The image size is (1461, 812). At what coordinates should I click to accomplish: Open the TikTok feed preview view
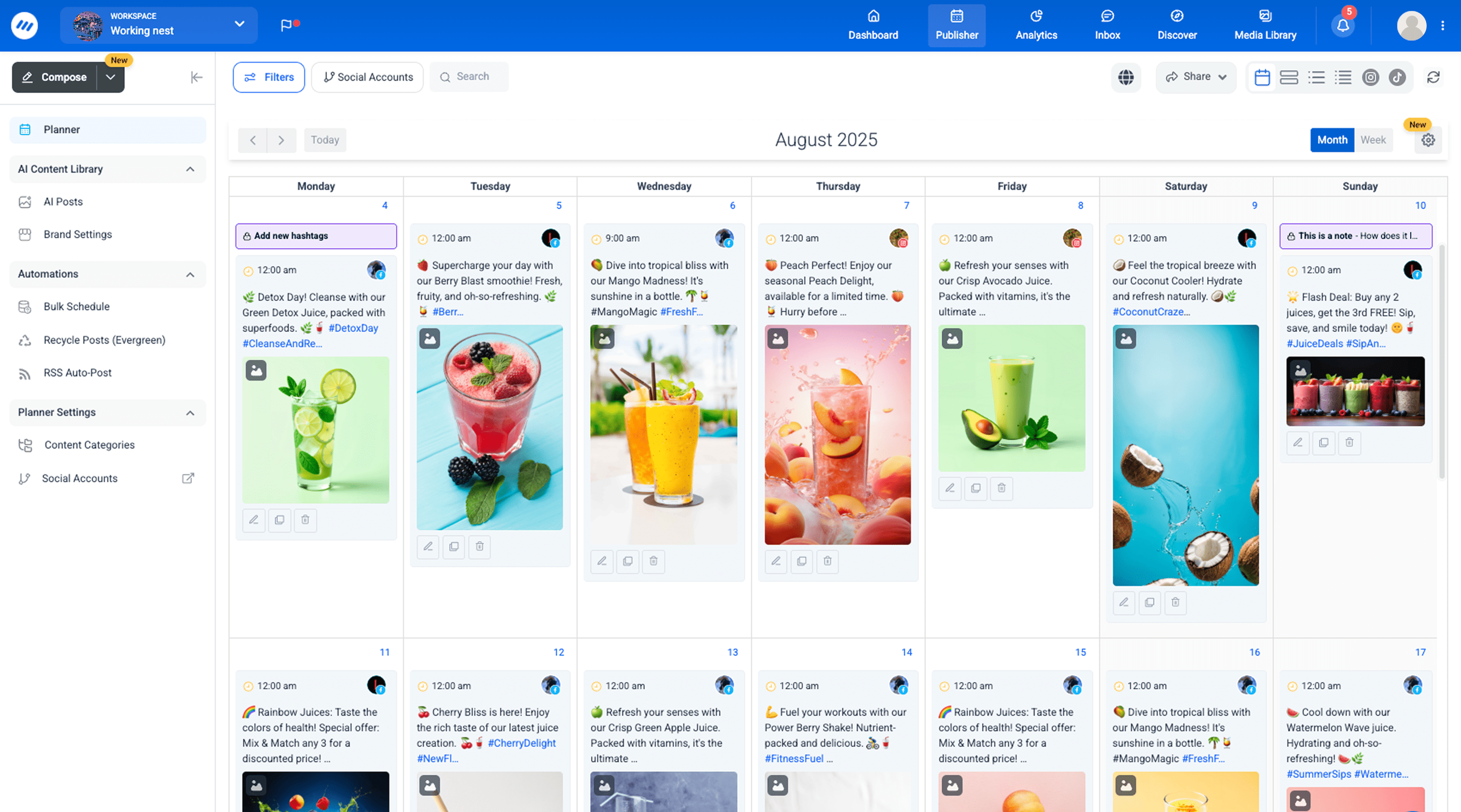coord(1397,77)
